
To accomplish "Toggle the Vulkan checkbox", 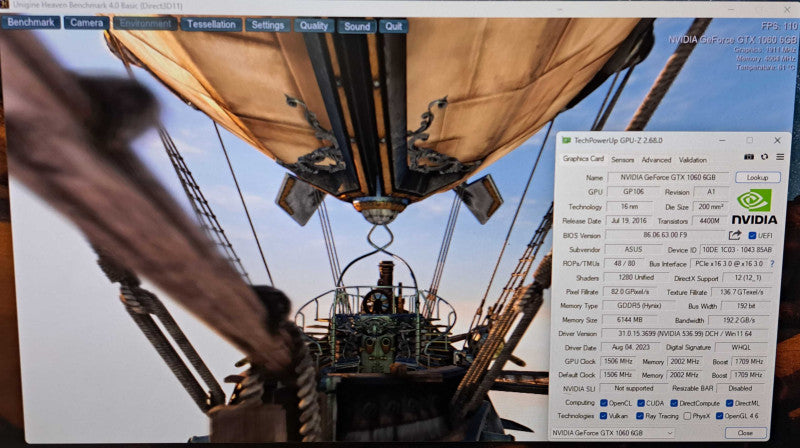I will click(x=604, y=416).
